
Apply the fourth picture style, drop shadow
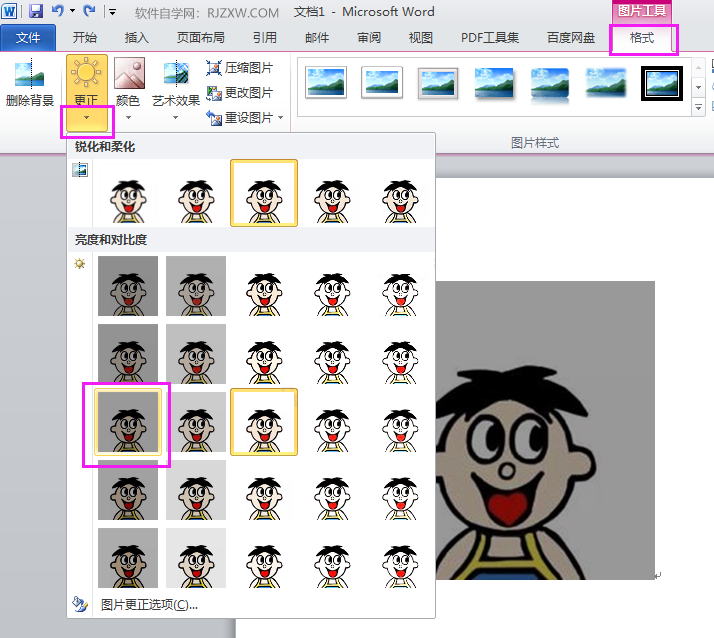pyautogui.click(x=494, y=82)
